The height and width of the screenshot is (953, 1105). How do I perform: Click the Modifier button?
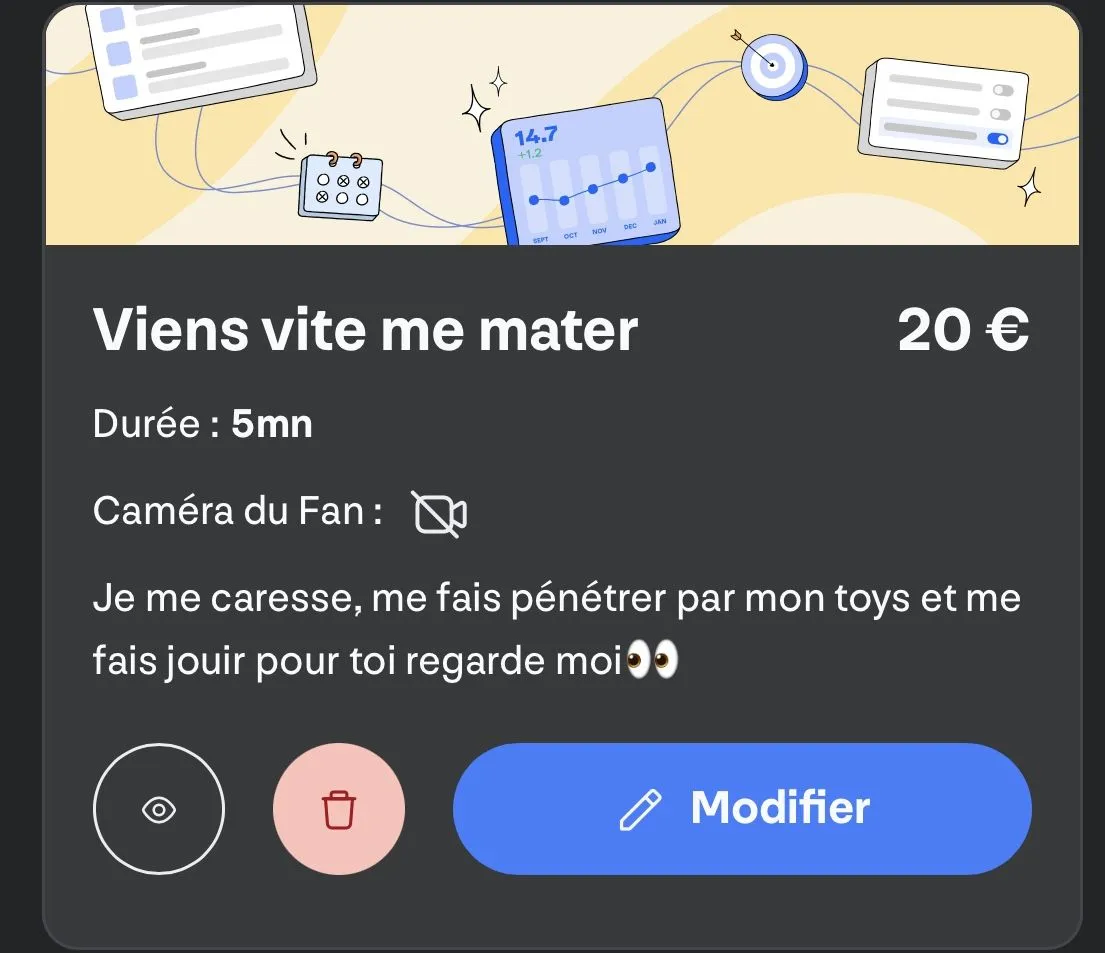(742, 809)
